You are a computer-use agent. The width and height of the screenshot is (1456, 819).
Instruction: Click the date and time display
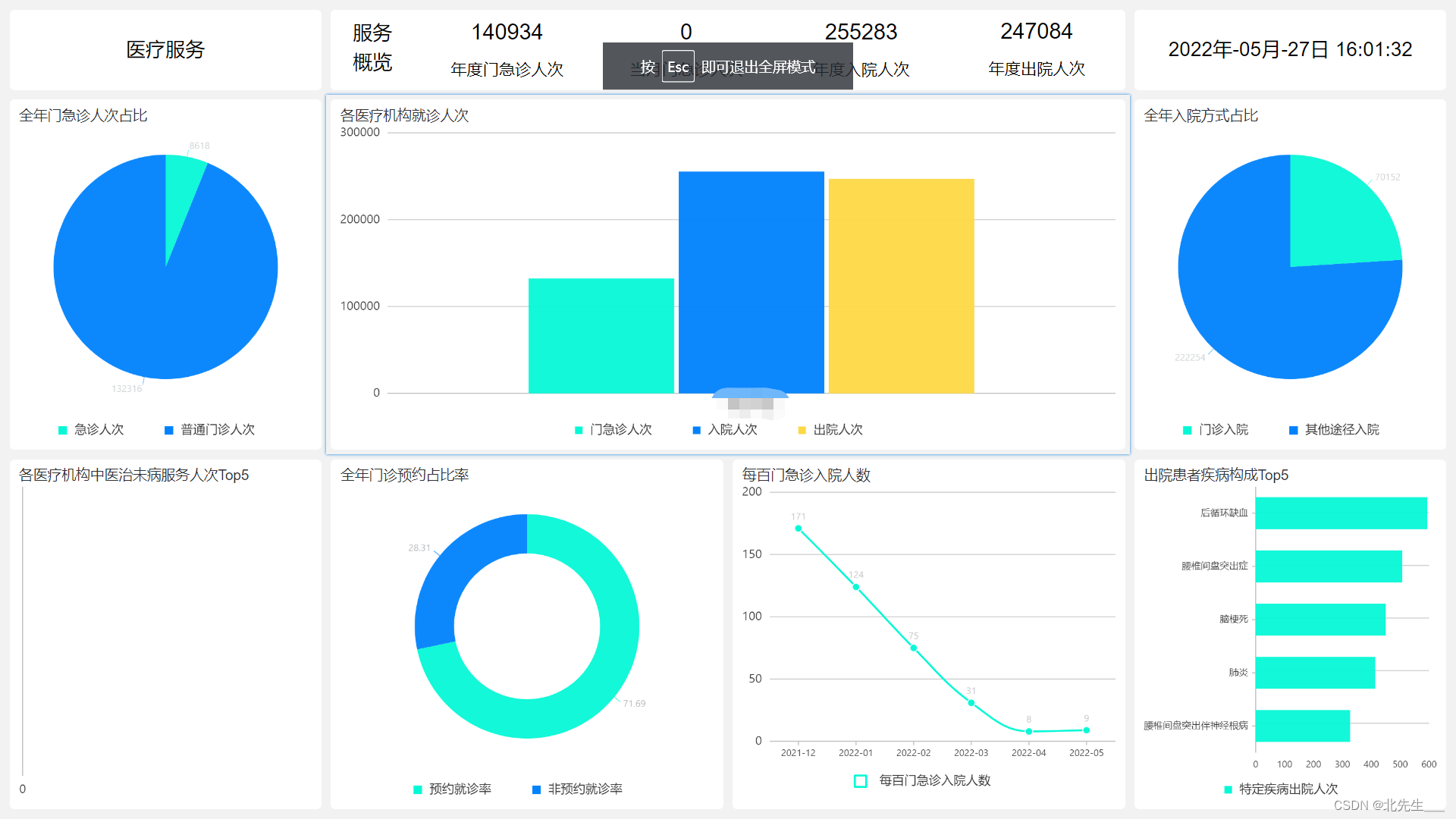tap(1290, 50)
